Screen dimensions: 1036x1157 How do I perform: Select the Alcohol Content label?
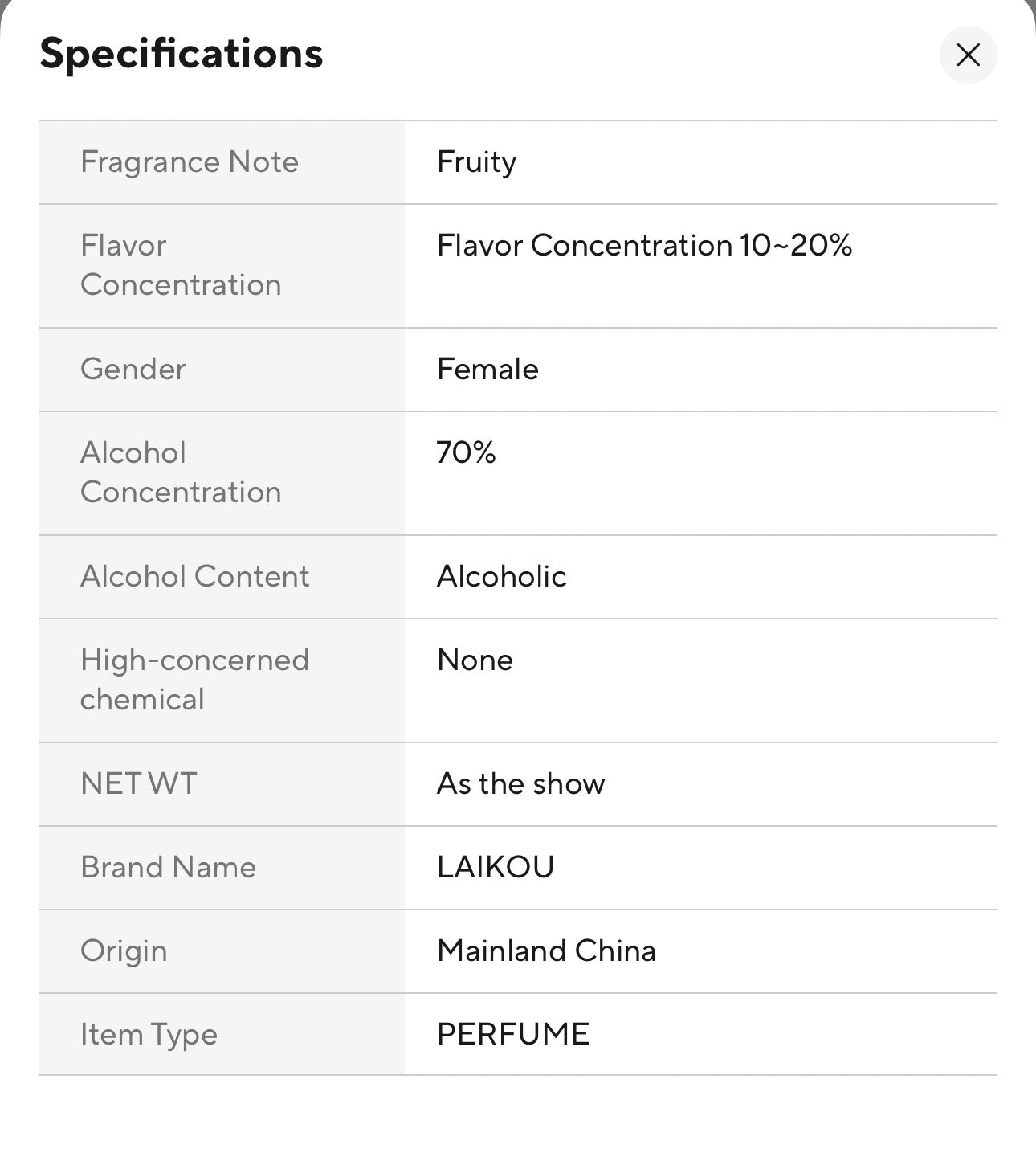195,576
